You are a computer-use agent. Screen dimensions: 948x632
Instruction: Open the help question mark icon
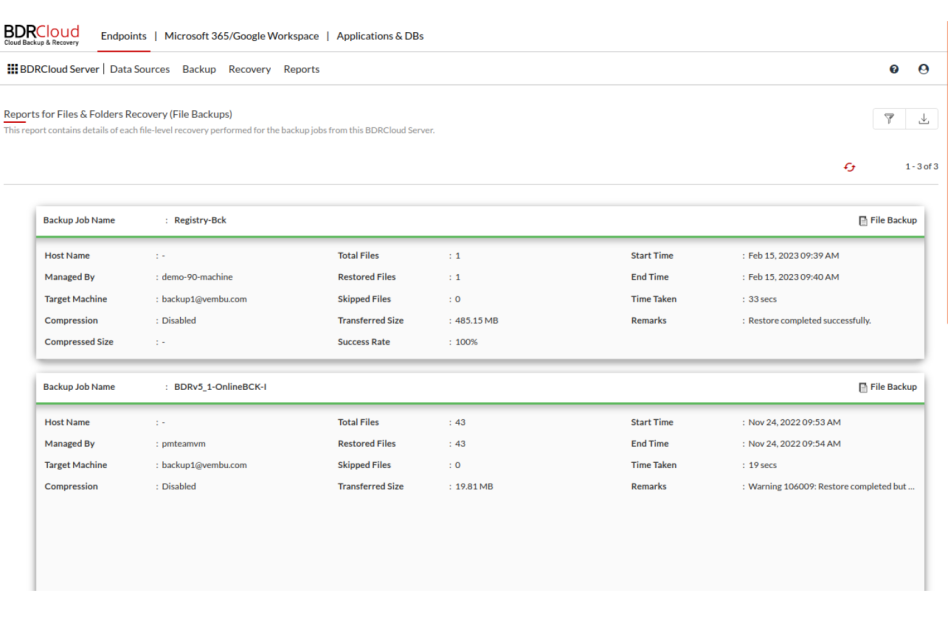pyautogui.click(x=894, y=69)
